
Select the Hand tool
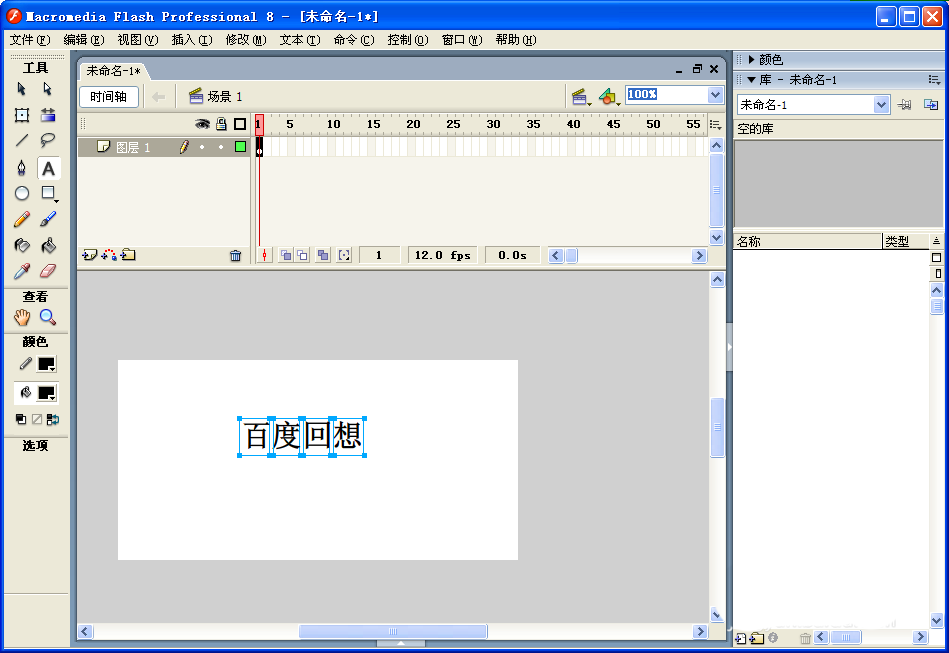coord(22,317)
